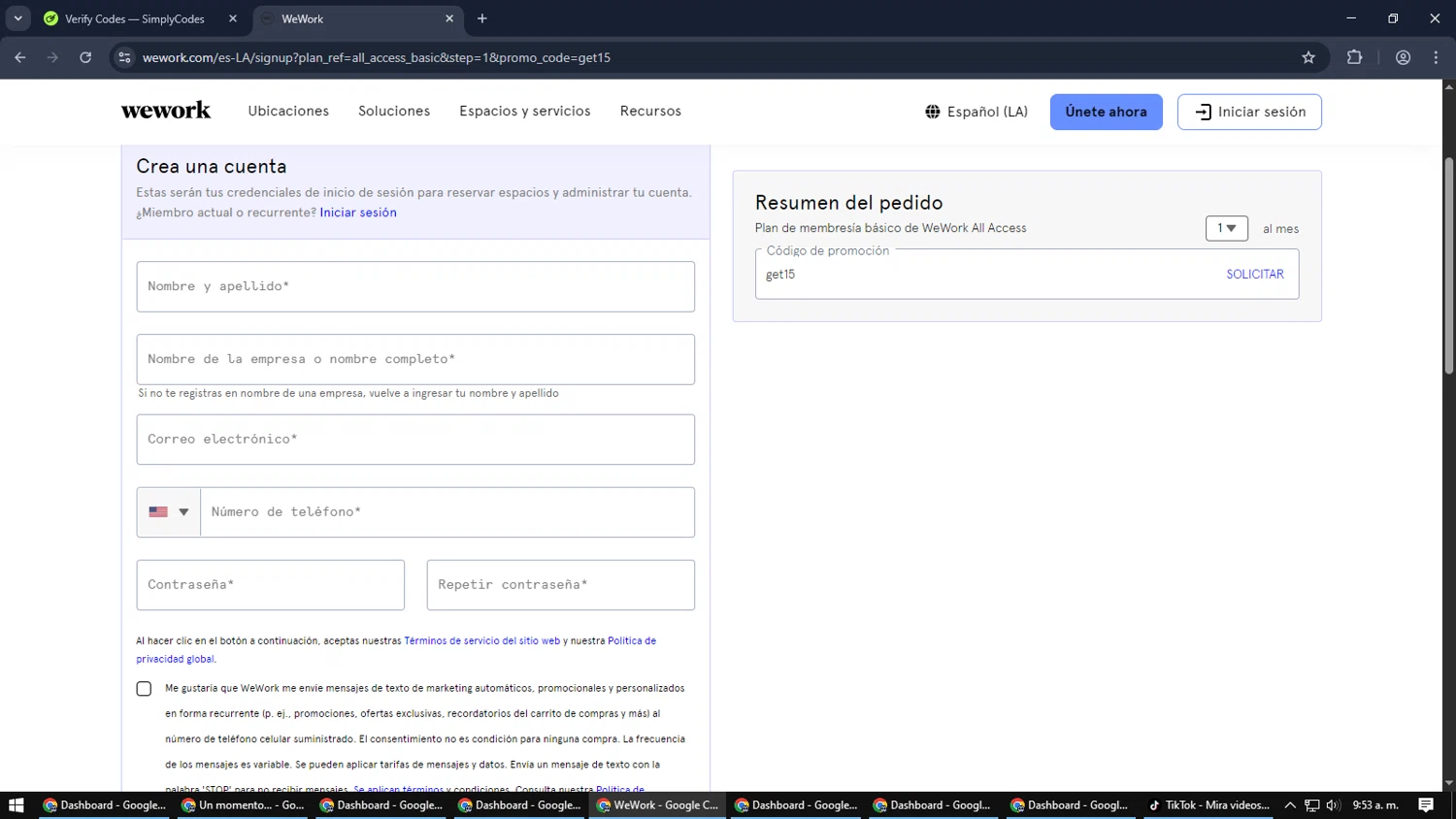Click the address bar URL
Screen dimensions: 1456x819
[x=377, y=57]
